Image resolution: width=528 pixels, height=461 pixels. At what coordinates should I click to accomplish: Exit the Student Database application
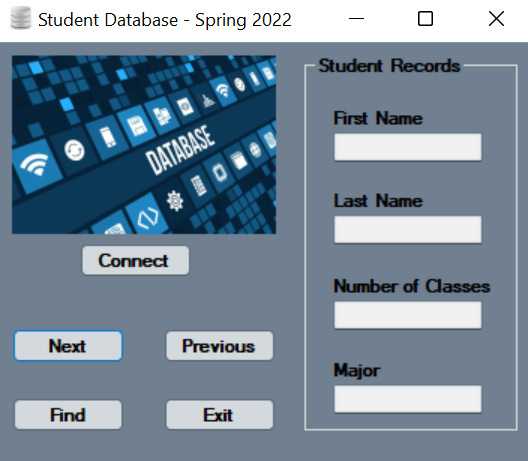pyautogui.click(x=220, y=415)
